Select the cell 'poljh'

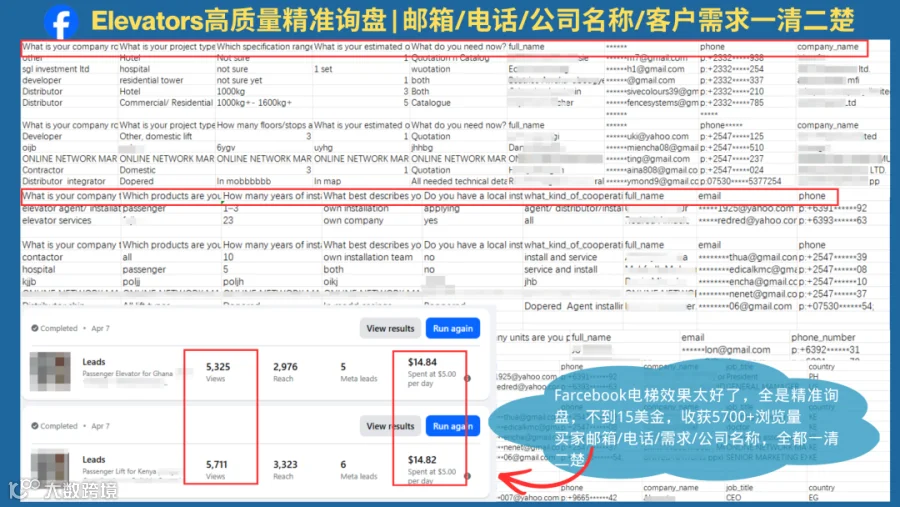point(234,282)
